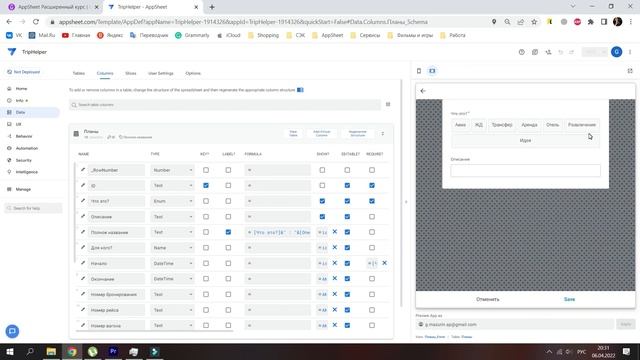Open the type dropdown for the ID column

(x=172, y=185)
